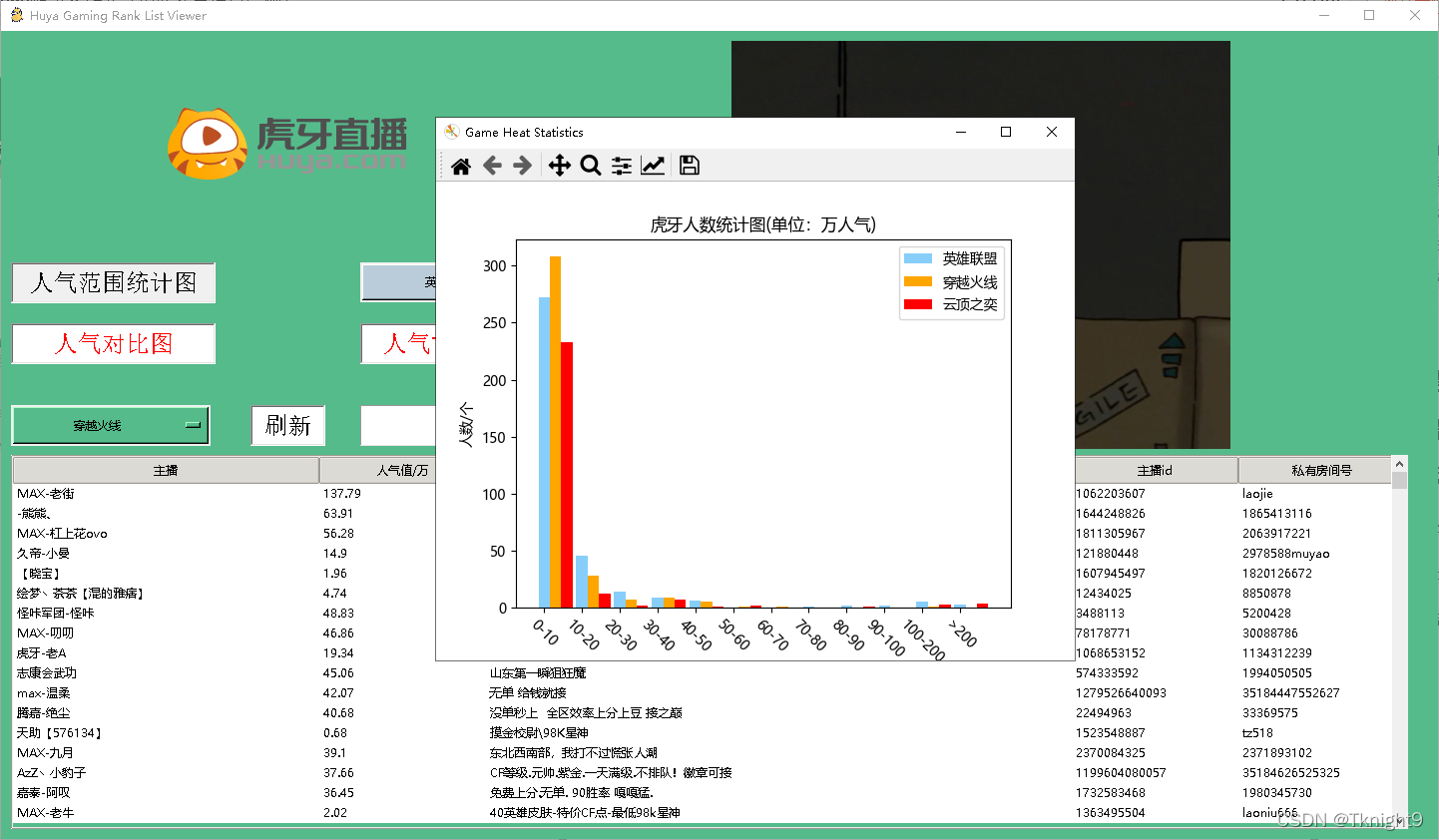Select the row for MAX-九月

pos(702,753)
